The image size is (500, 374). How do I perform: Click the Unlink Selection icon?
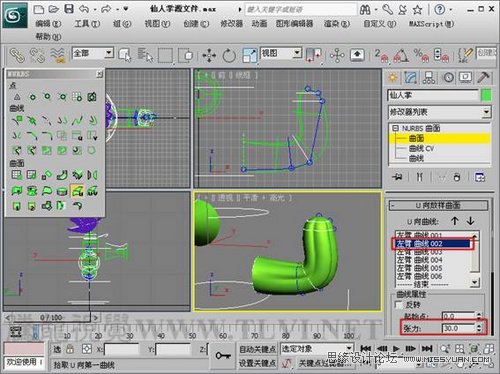[x=37, y=55]
